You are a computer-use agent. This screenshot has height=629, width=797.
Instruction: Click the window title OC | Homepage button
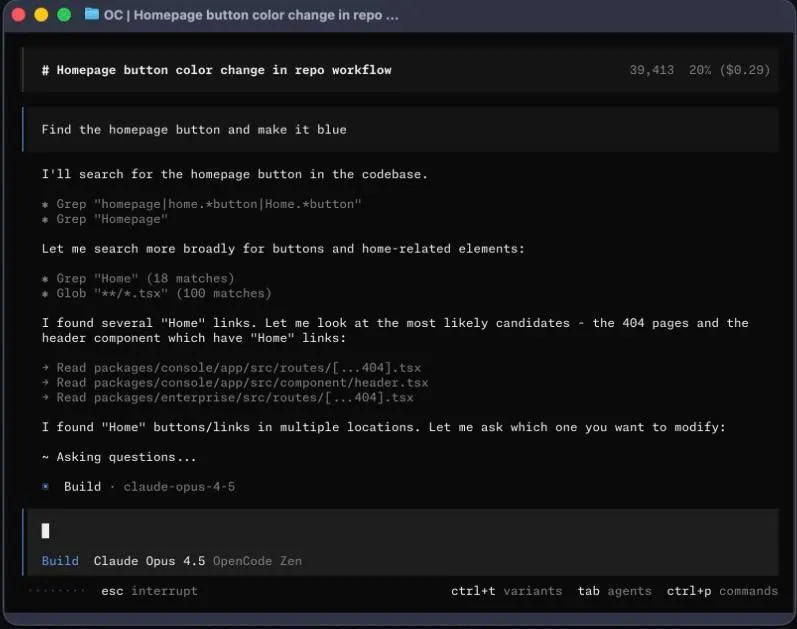coord(251,15)
